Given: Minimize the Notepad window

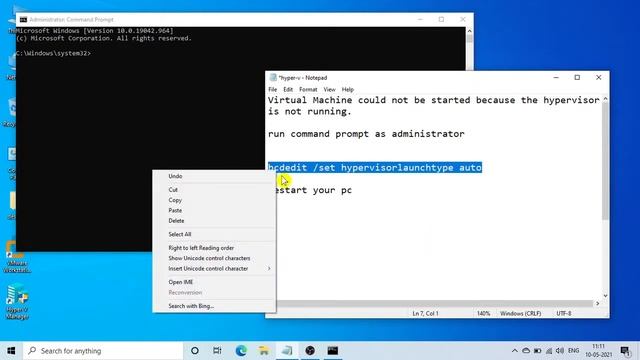Looking at the screenshot, I should pos(556,78).
